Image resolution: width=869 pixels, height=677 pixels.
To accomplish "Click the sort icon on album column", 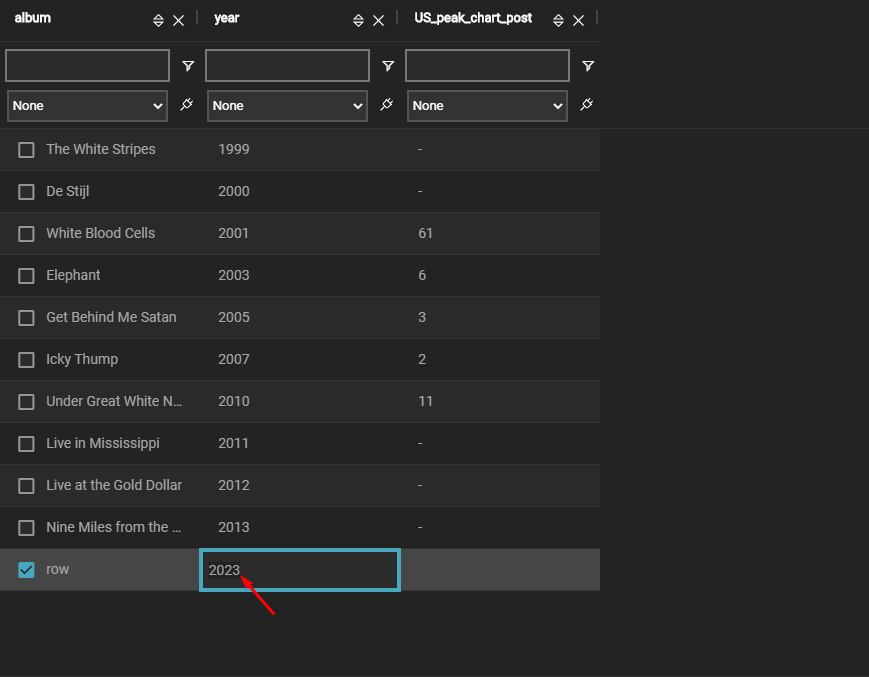I will 158,21.
